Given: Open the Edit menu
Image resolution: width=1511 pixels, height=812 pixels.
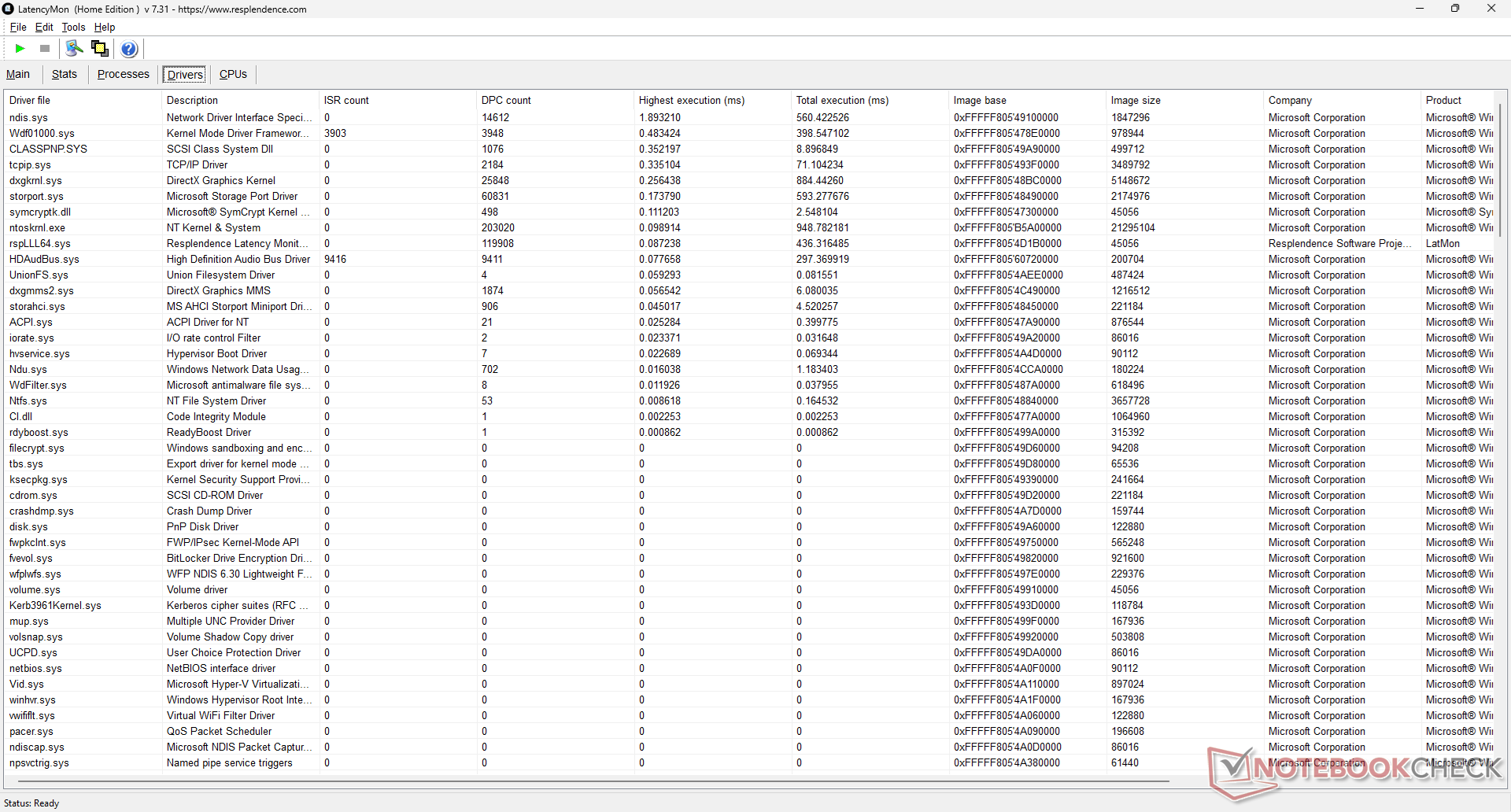Looking at the screenshot, I should click(44, 27).
